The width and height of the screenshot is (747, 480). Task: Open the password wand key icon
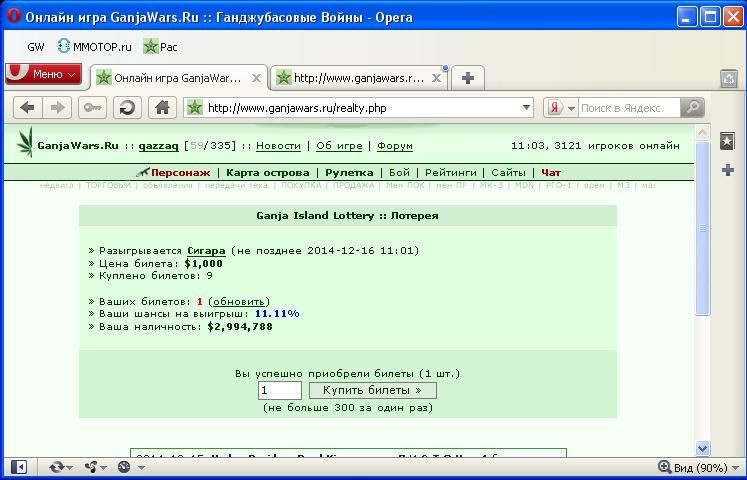92,108
